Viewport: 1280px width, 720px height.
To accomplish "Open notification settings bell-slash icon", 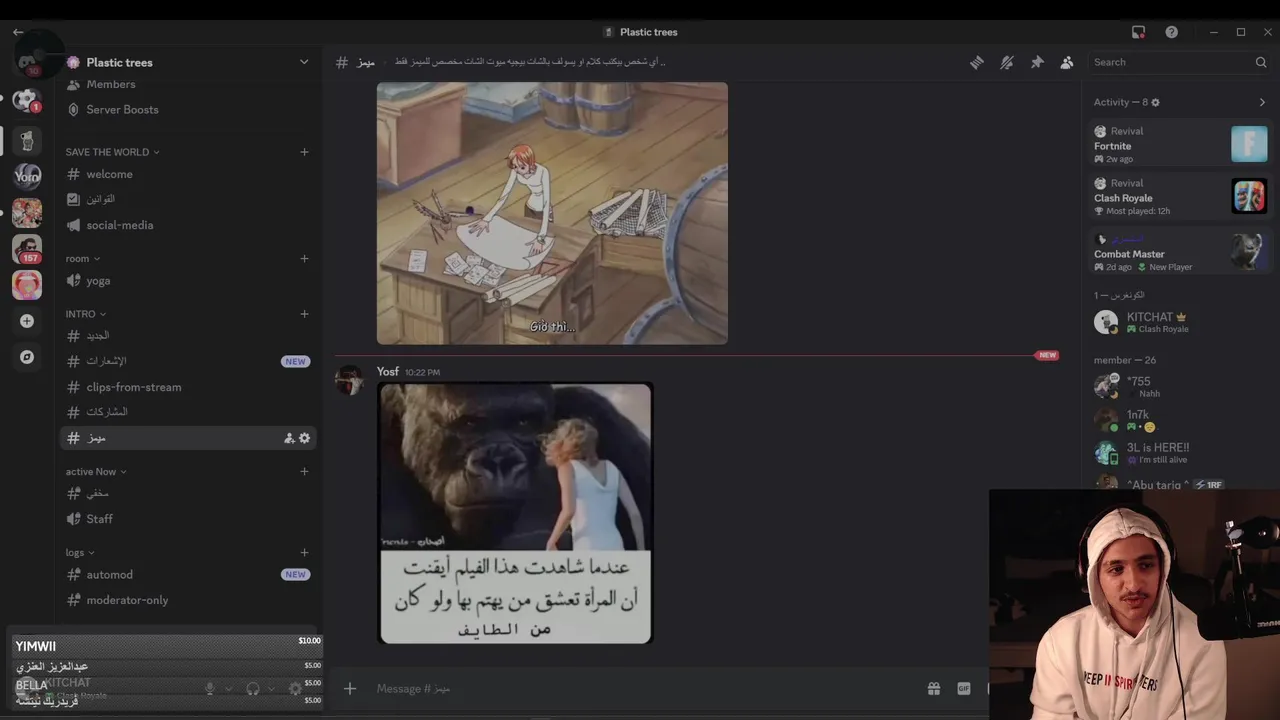I will pos(1007,62).
